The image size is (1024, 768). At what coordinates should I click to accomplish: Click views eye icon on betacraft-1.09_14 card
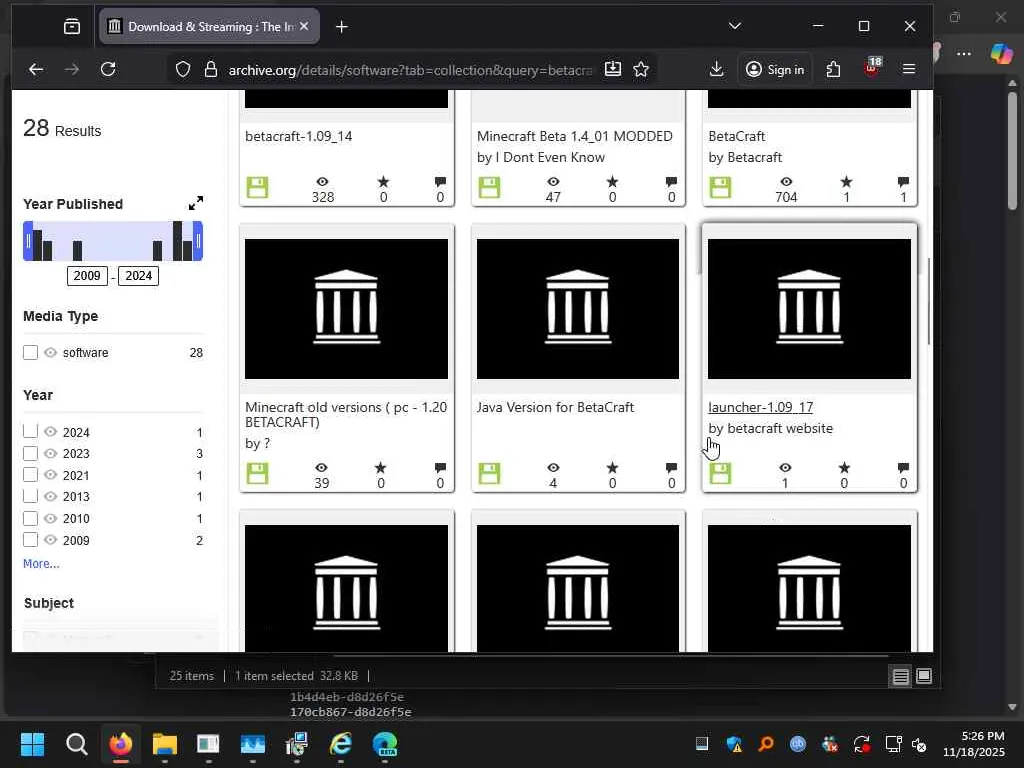click(322, 182)
